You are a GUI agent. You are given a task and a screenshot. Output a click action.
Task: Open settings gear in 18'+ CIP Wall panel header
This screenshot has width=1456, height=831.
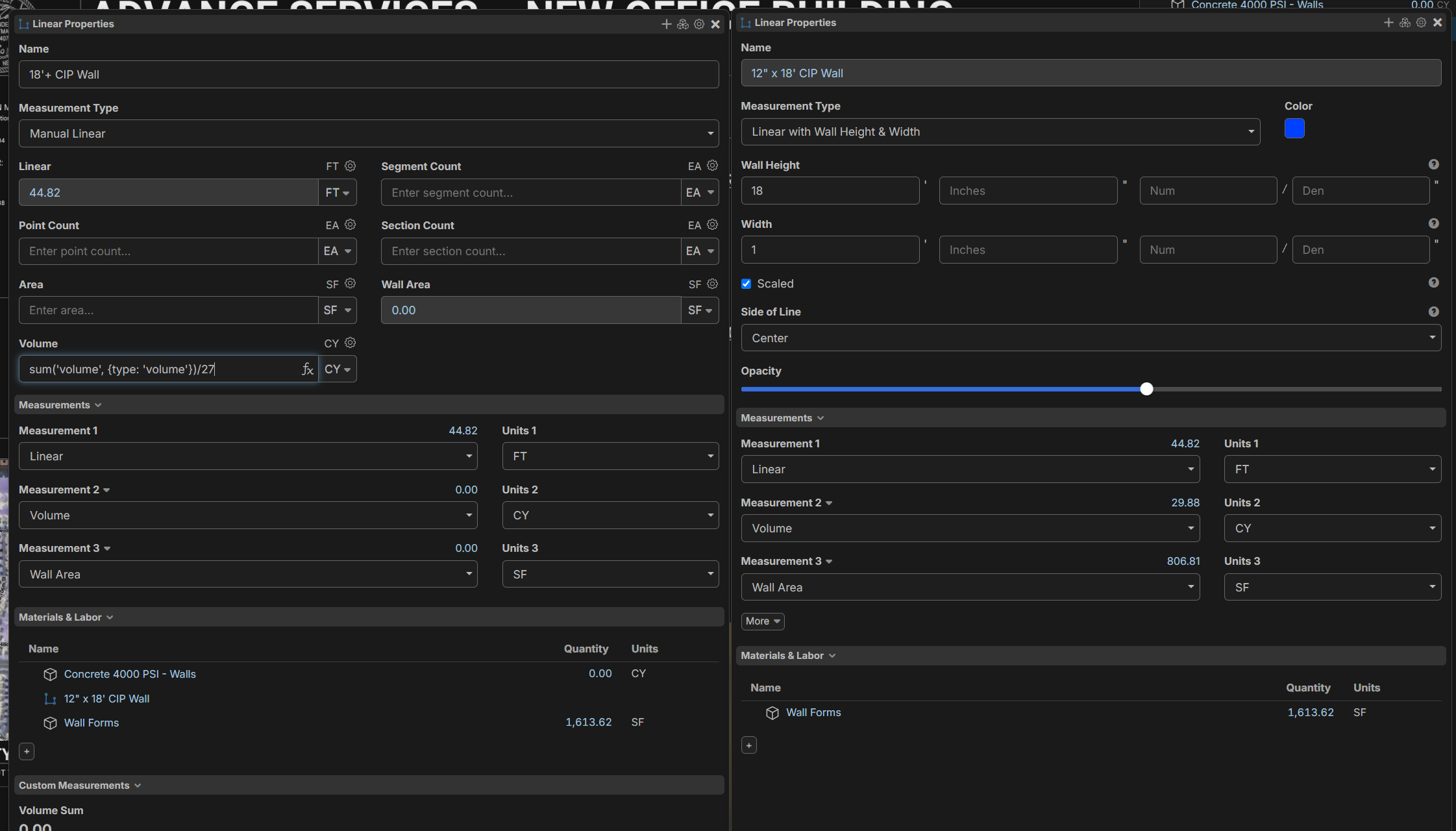tap(699, 24)
